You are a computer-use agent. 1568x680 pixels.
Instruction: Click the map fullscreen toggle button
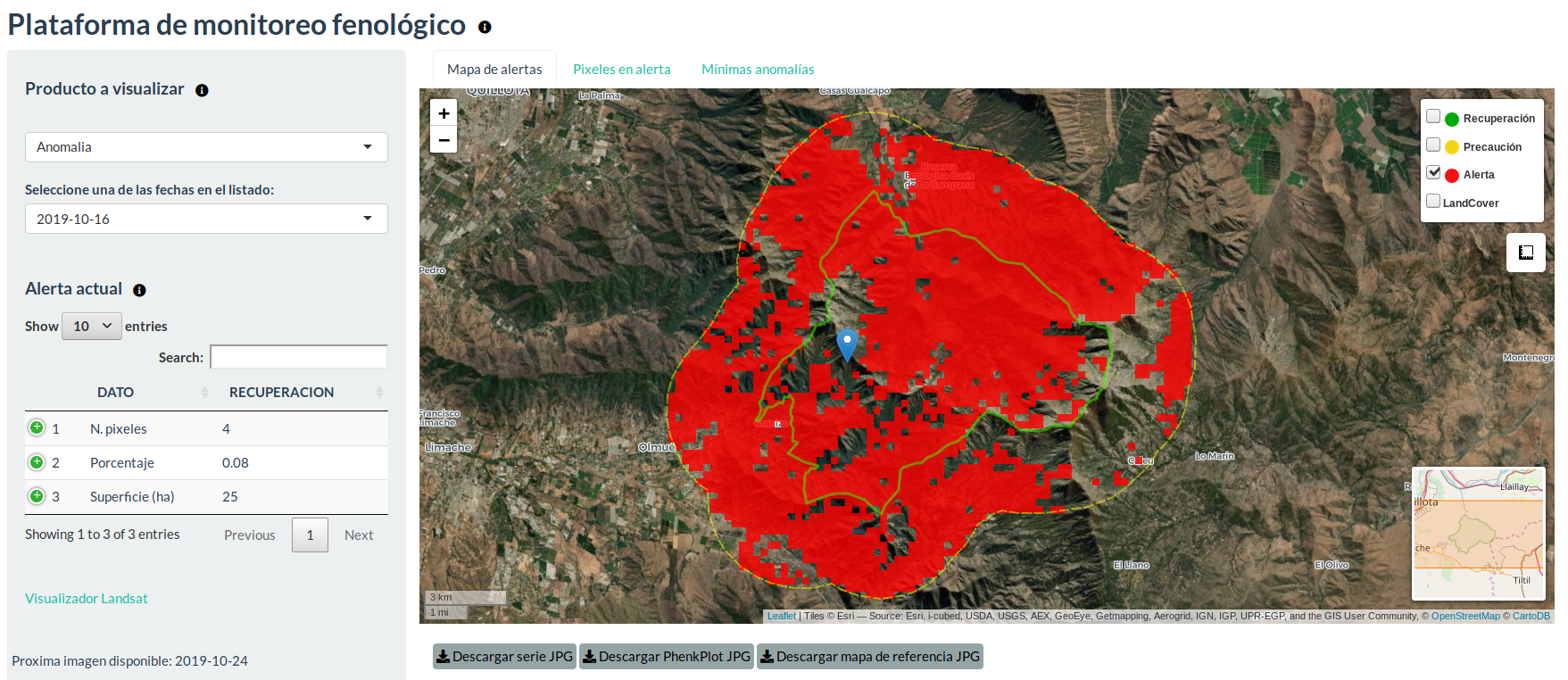click(1525, 253)
